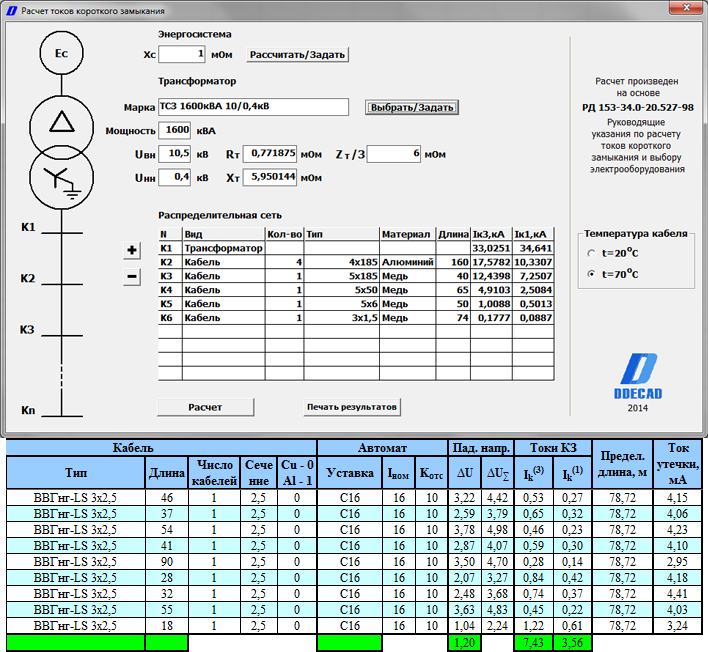Image resolution: width=708 pixels, height=652 pixels.
Task: Click Печать результатов to print results
Action: click(353, 407)
